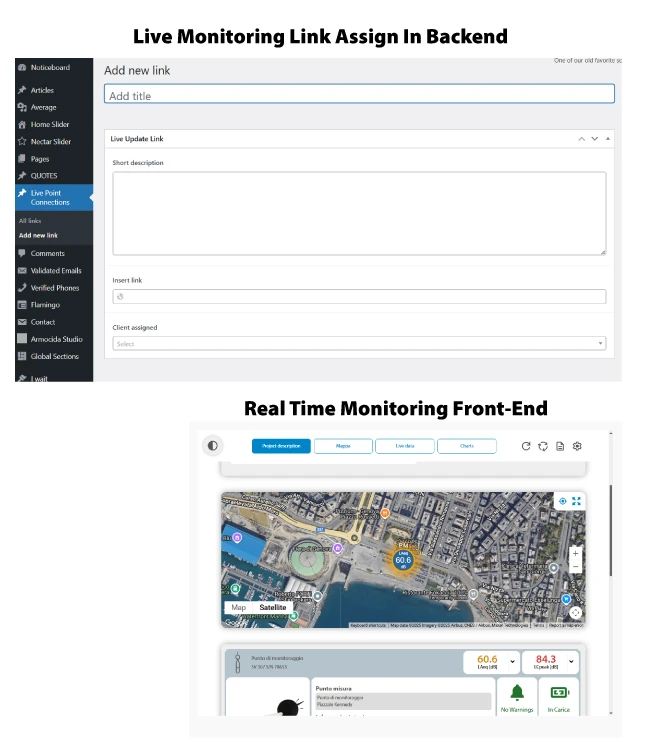This screenshot has height=750, width=650.
Task: Collapse the Live Update Link panel
Action: click(x=608, y=139)
